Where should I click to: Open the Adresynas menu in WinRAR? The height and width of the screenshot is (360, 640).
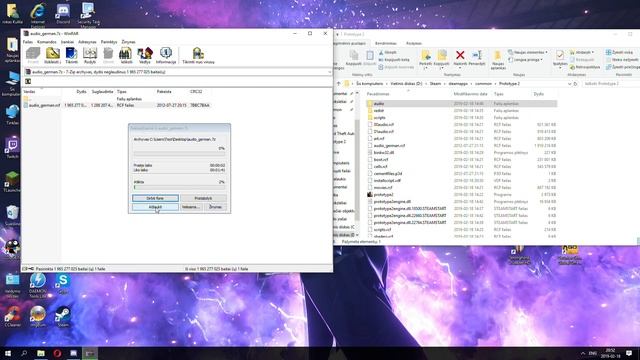87,42
